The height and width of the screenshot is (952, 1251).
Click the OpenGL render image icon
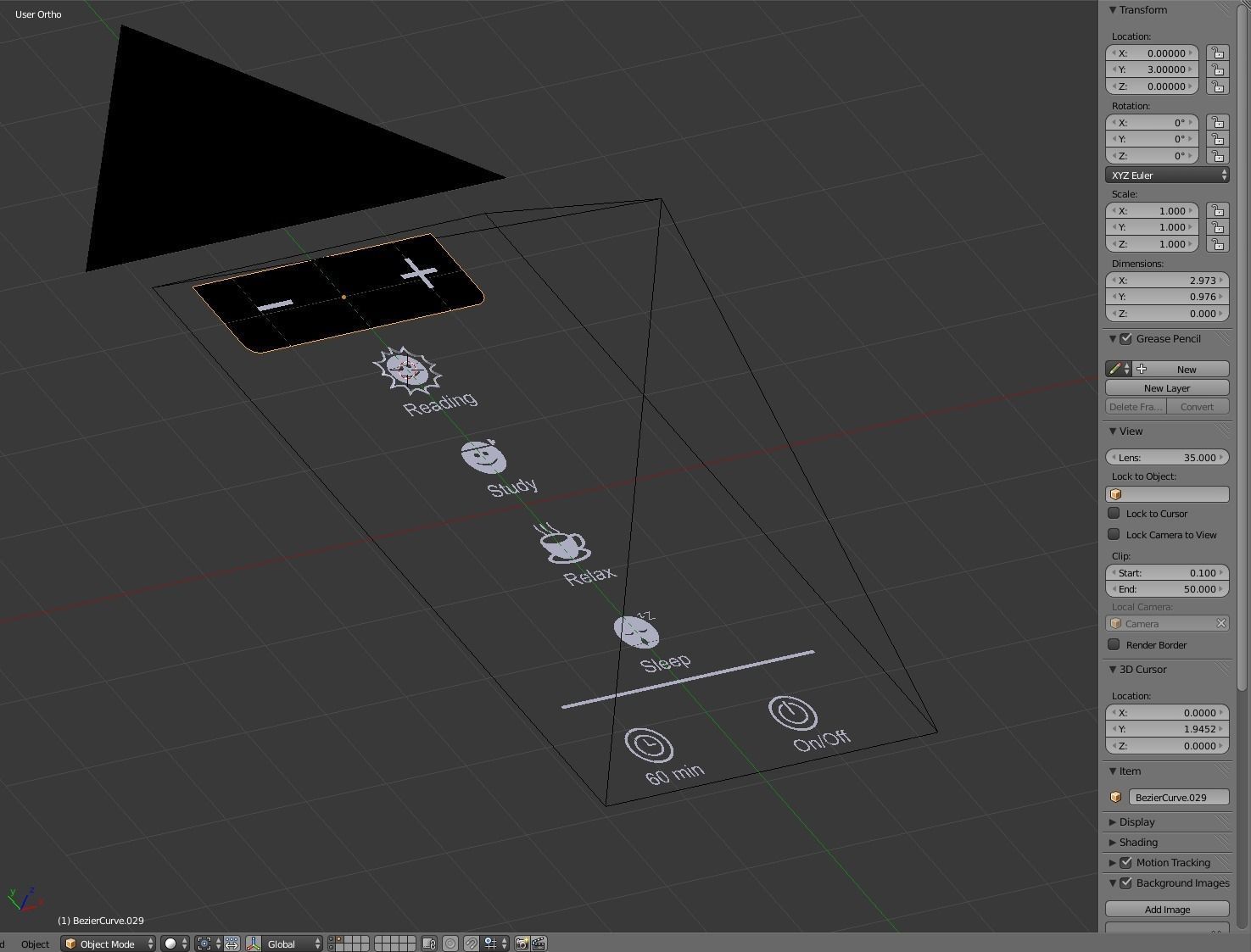coord(522,944)
